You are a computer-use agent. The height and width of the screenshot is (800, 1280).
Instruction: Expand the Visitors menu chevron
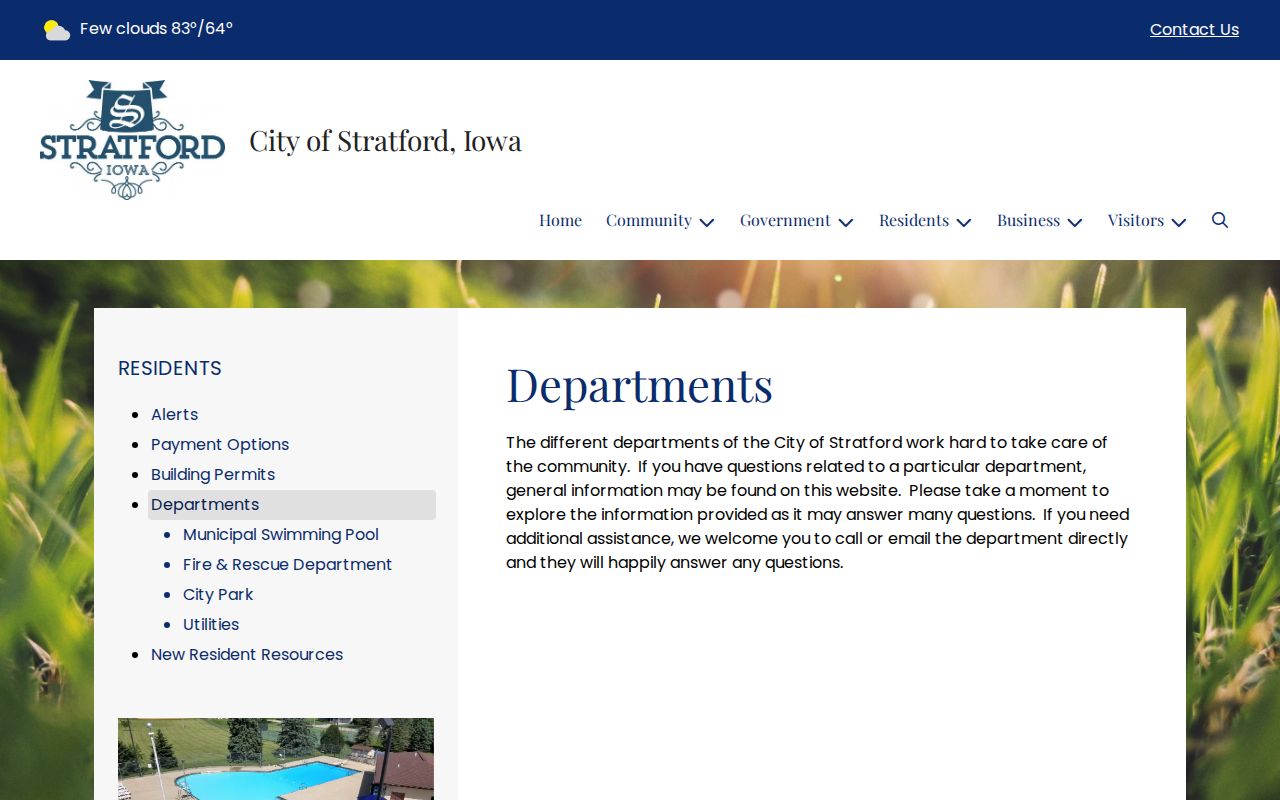tap(1179, 222)
